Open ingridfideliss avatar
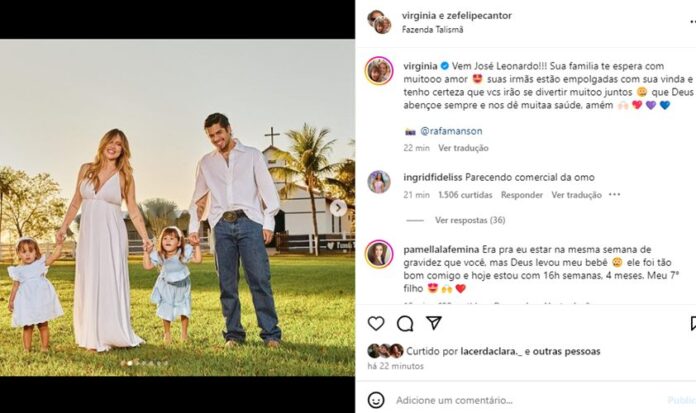 [379, 182]
